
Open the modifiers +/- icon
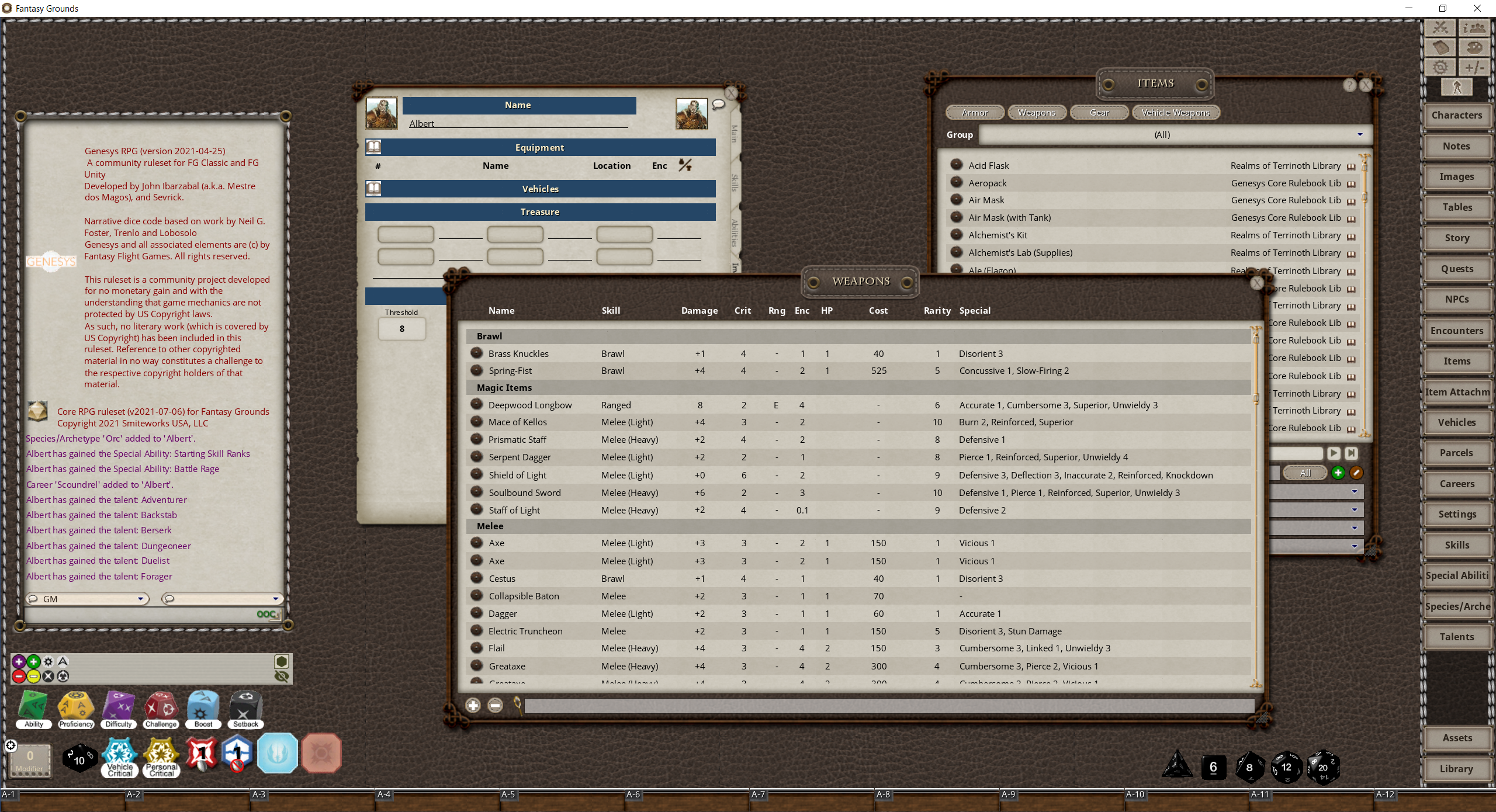(1474, 67)
